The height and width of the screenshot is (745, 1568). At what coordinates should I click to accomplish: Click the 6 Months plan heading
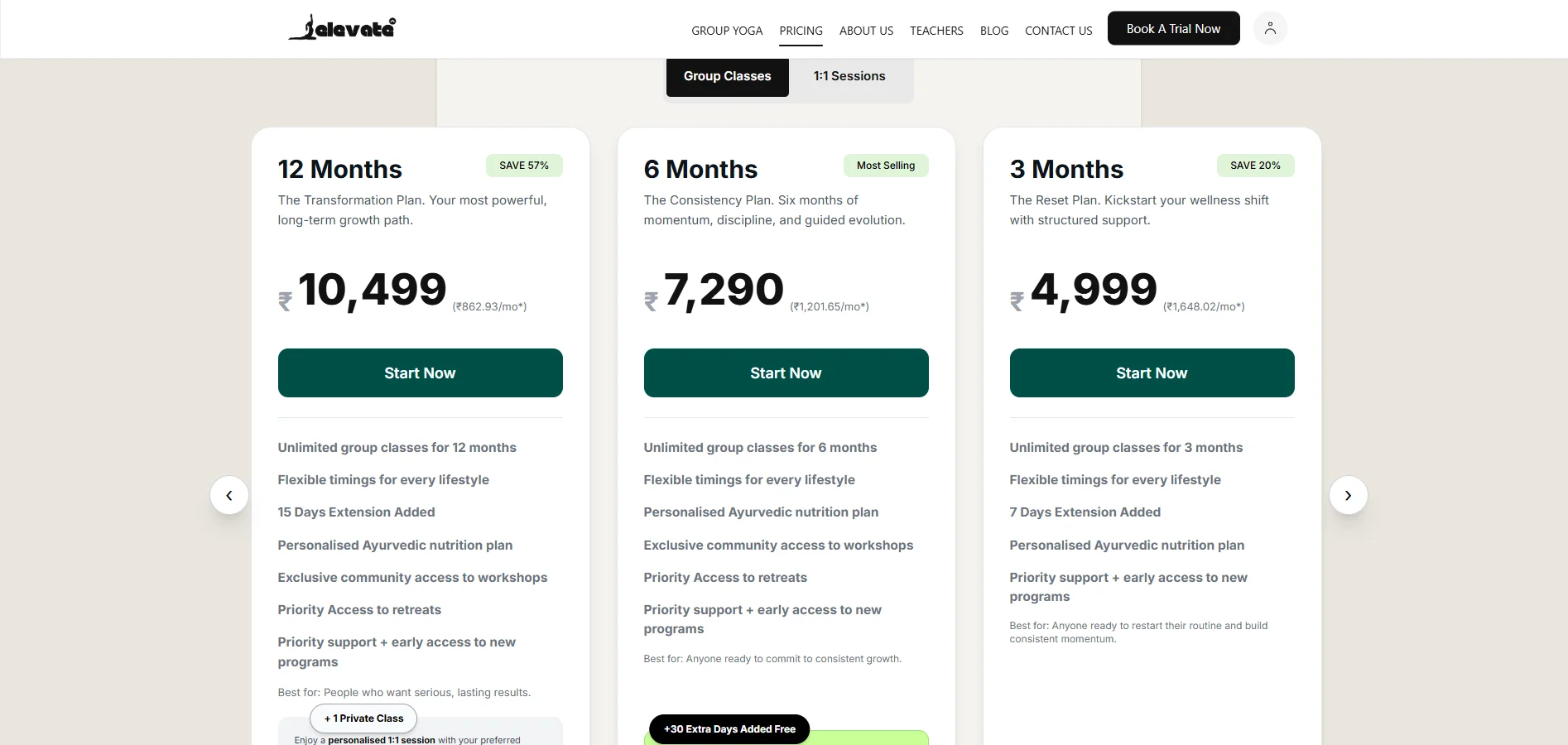coord(700,170)
